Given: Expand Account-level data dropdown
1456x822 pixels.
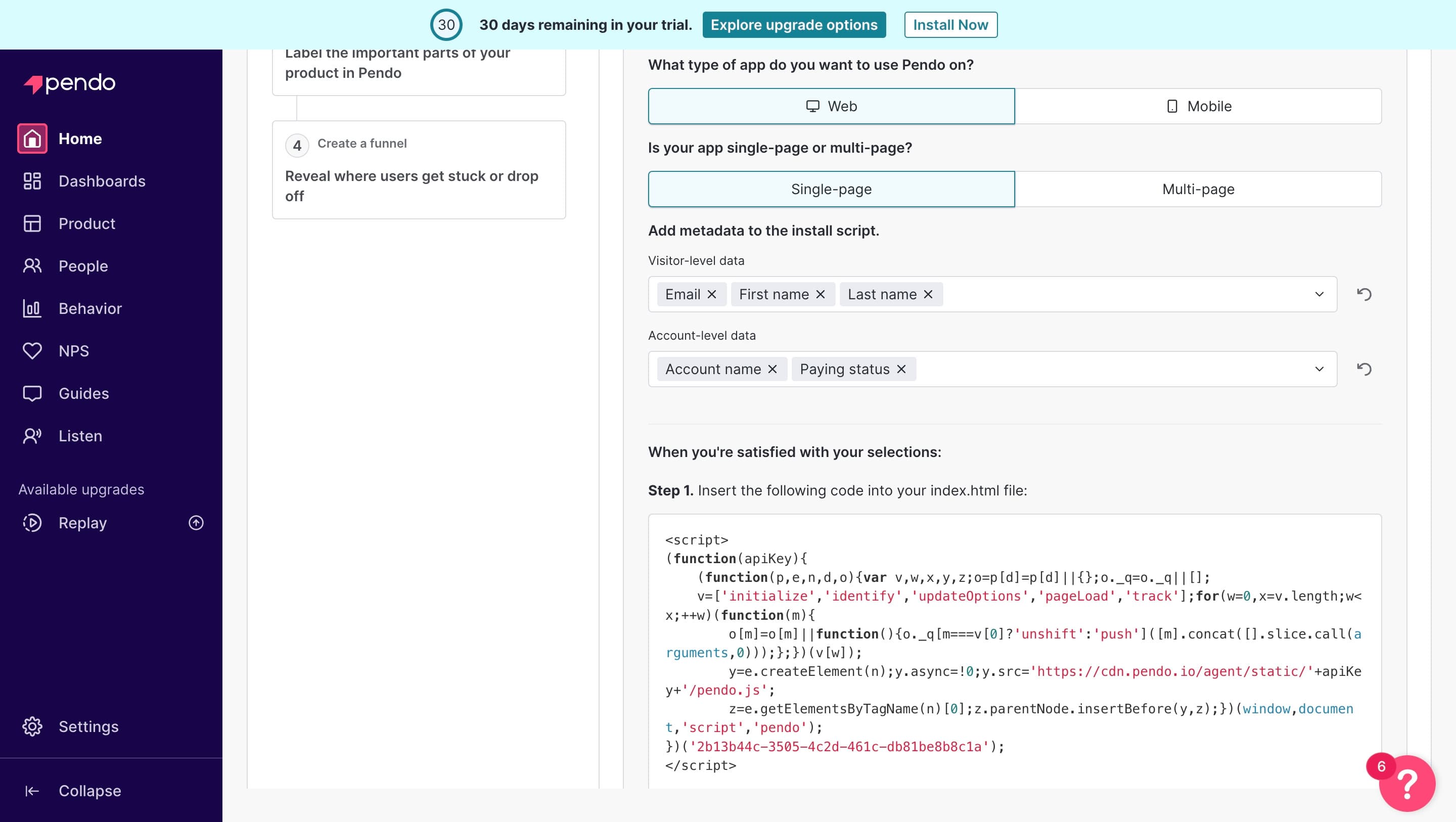Looking at the screenshot, I should 1319,369.
